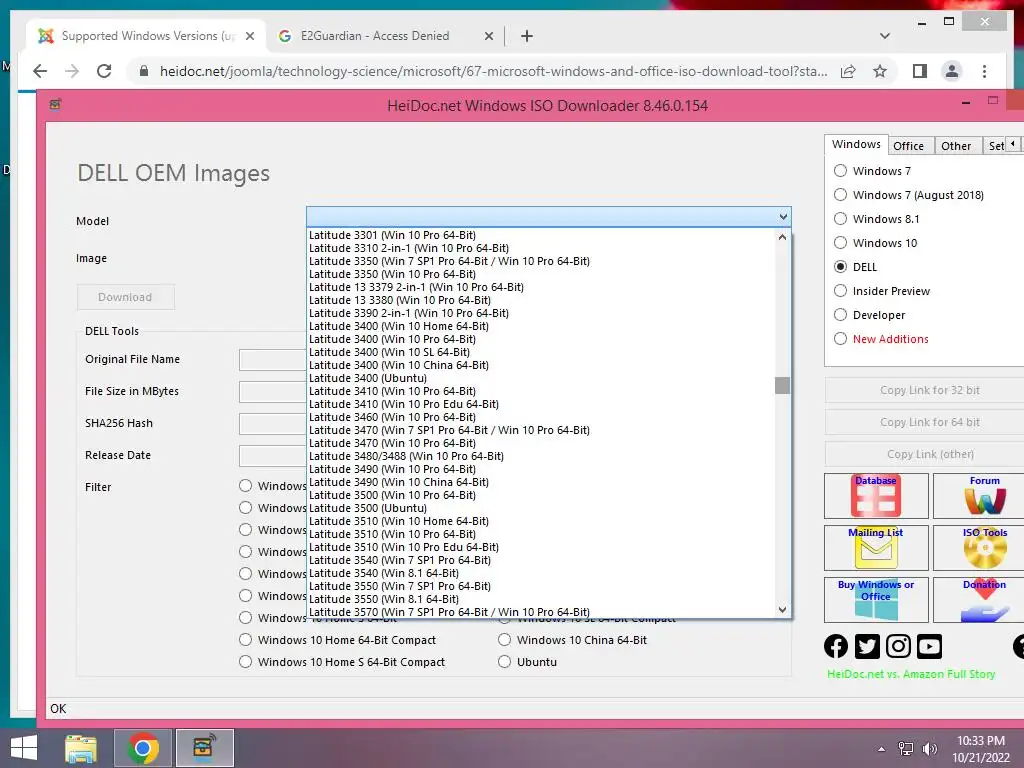Screen dimensions: 1024x768
Task: Open the Database icon button
Action: click(x=876, y=496)
